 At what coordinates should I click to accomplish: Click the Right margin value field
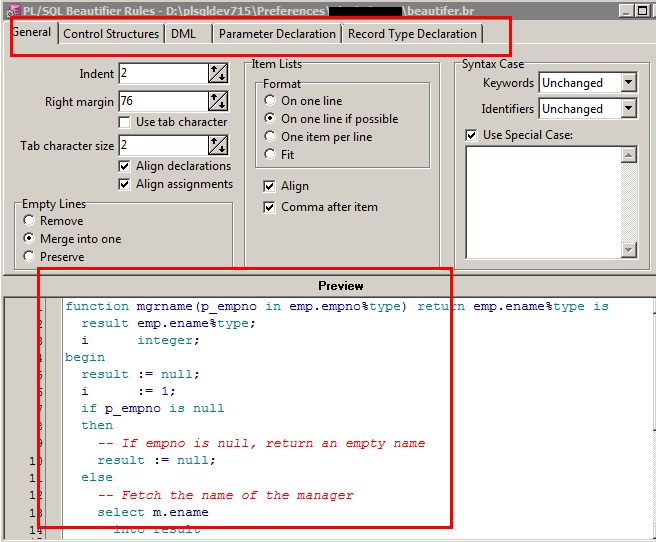tap(163, 101)
